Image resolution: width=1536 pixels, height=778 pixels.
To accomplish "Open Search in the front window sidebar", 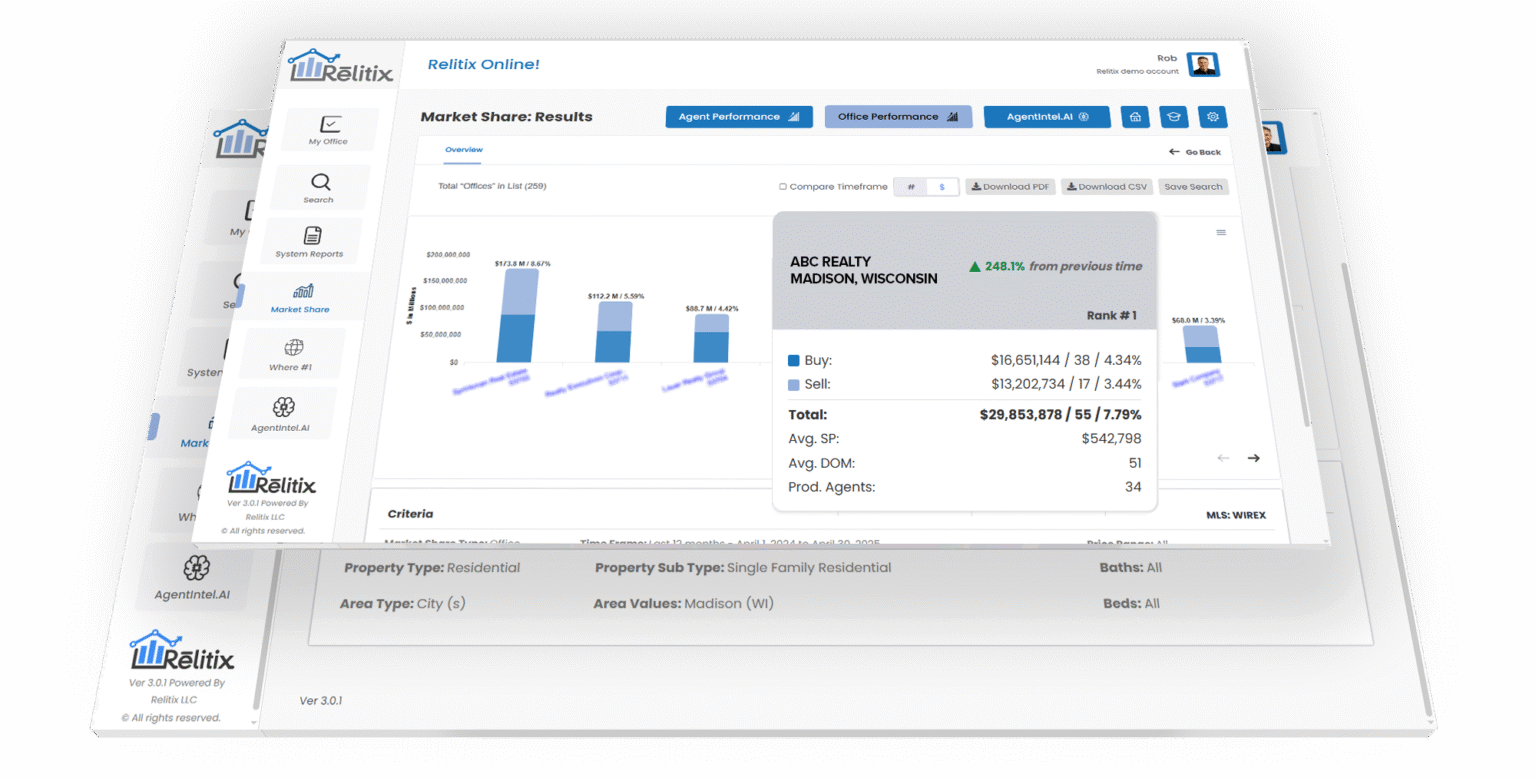I will pyautogui.click(x=321, y=187).
